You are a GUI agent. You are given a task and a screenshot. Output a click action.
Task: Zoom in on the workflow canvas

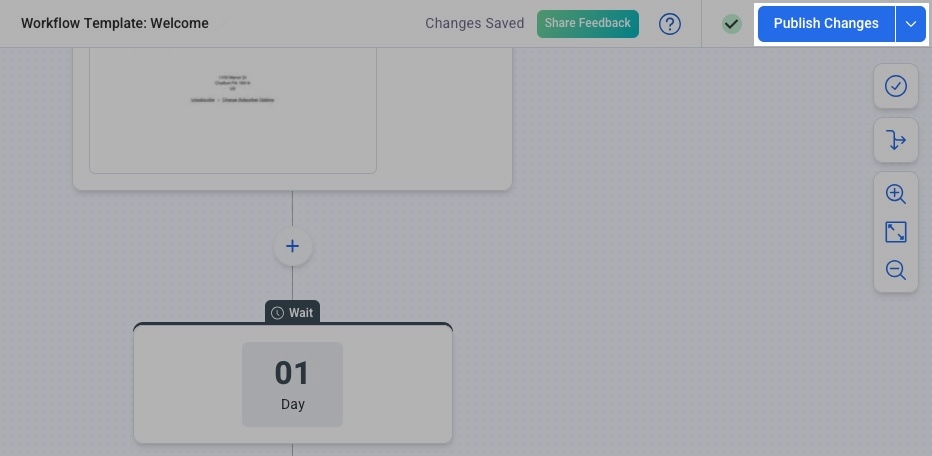(896, 194)
